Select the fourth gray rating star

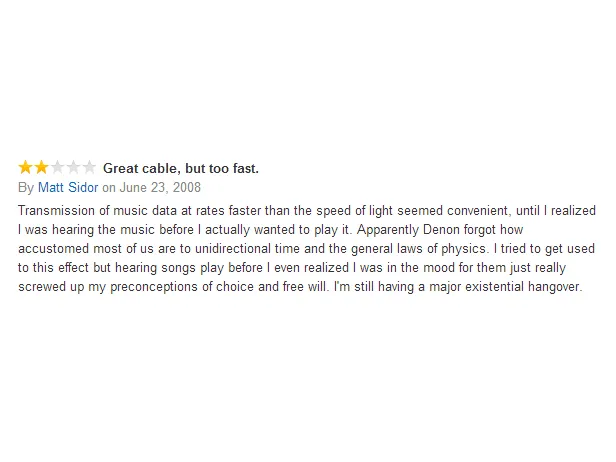click(x=73, y=167)
